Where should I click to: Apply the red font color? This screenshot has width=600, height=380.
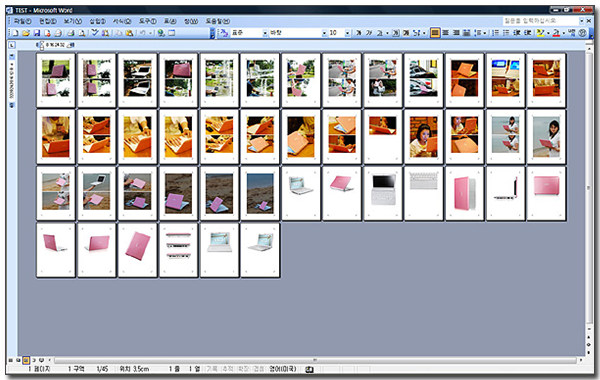tap(556, 33)
